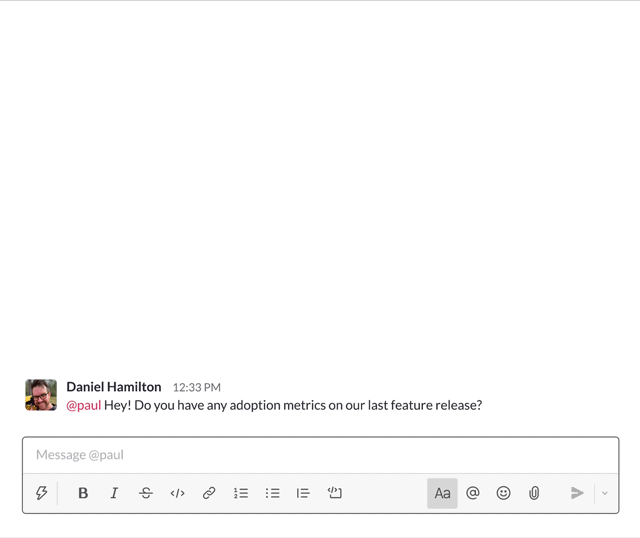
Task: Apply strikethrough formatting
Action: click(x=146, y=493)
